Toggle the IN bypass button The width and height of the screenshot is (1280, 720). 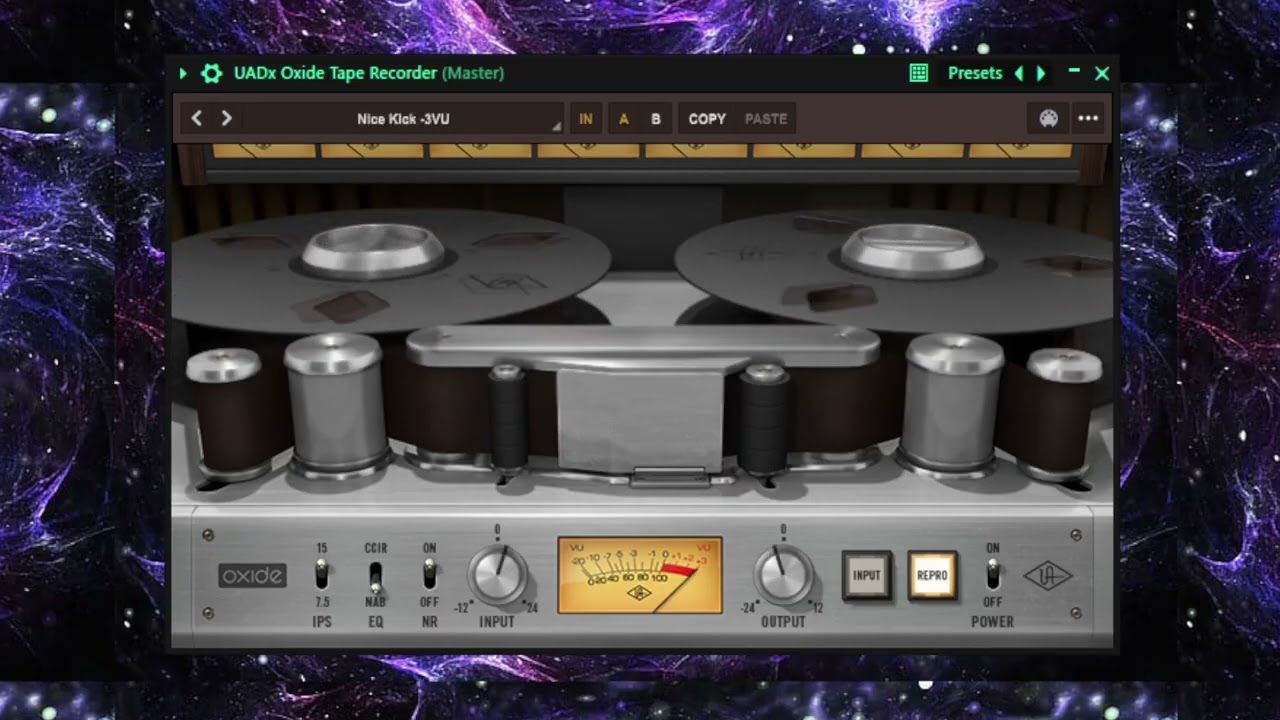[x=585, y=119]
